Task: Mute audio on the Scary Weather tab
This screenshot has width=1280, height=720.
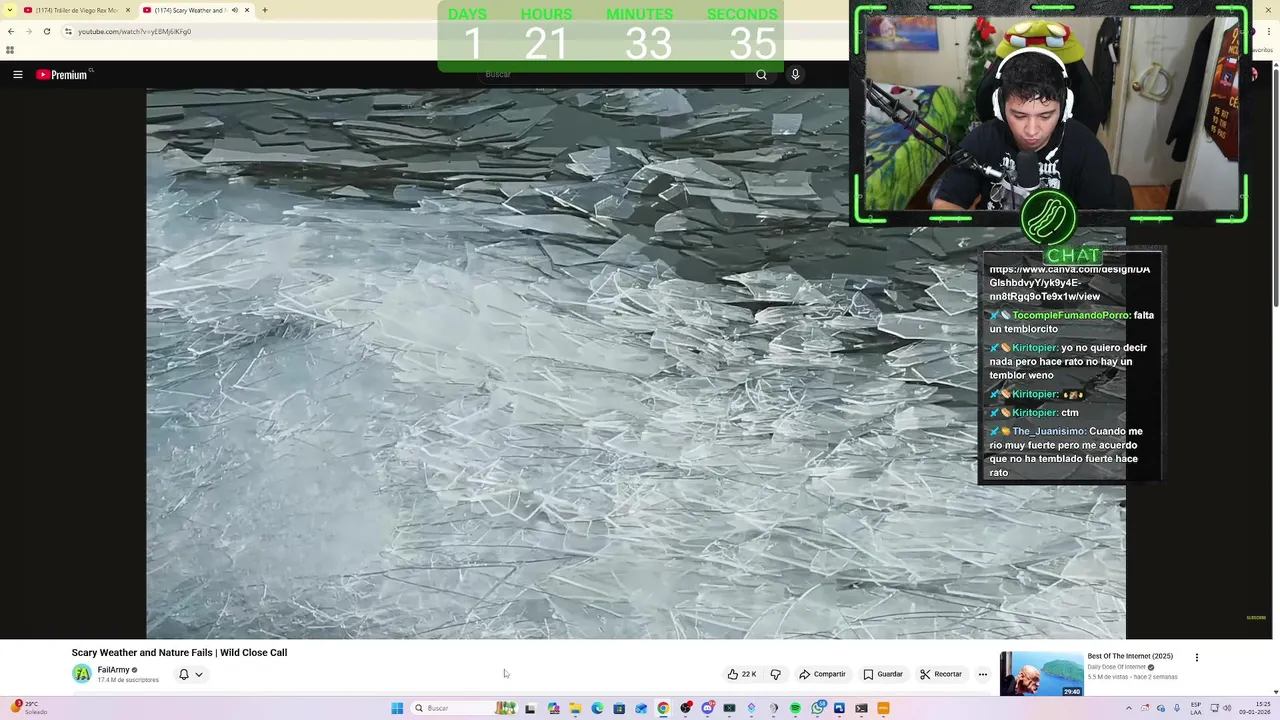Action: point(235,10)
